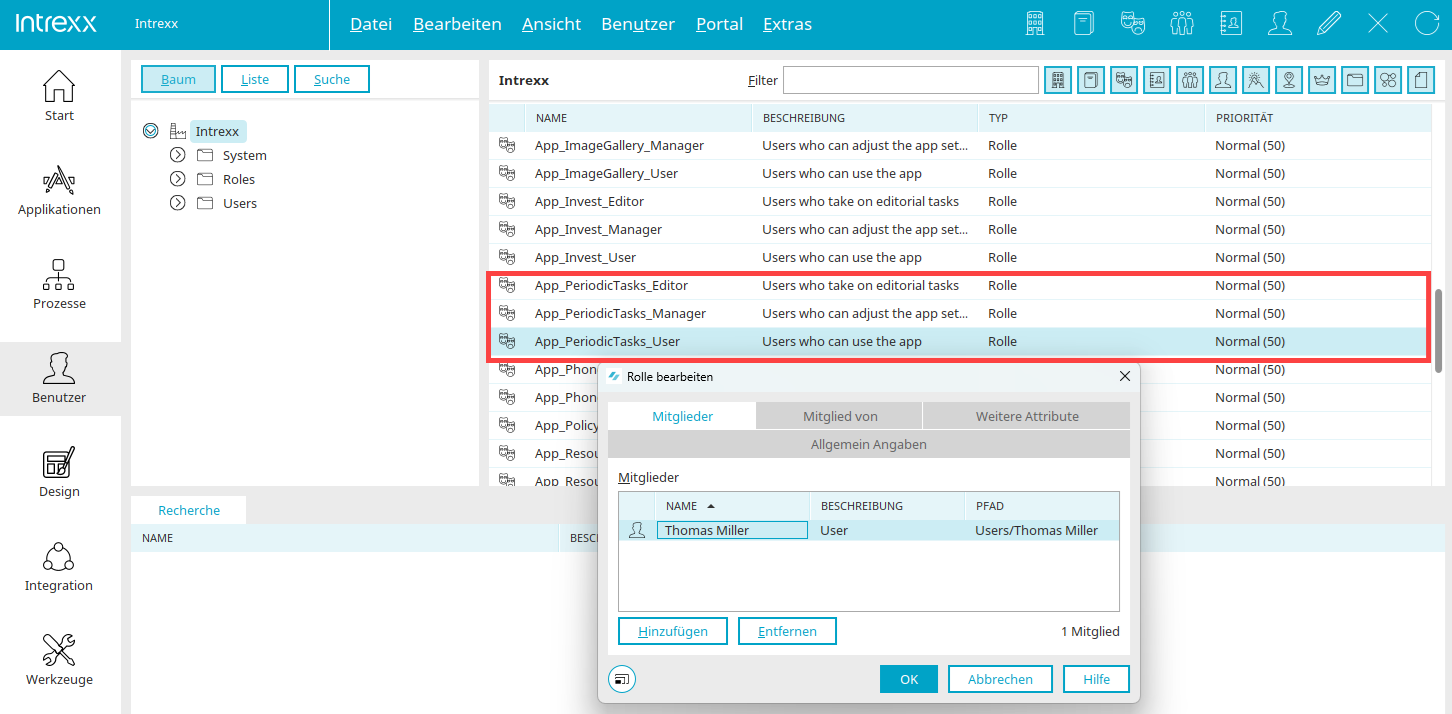Toggle the address book filter button
The height and width of the screenshot is (714, 1452).
[x=1156, y=80]
